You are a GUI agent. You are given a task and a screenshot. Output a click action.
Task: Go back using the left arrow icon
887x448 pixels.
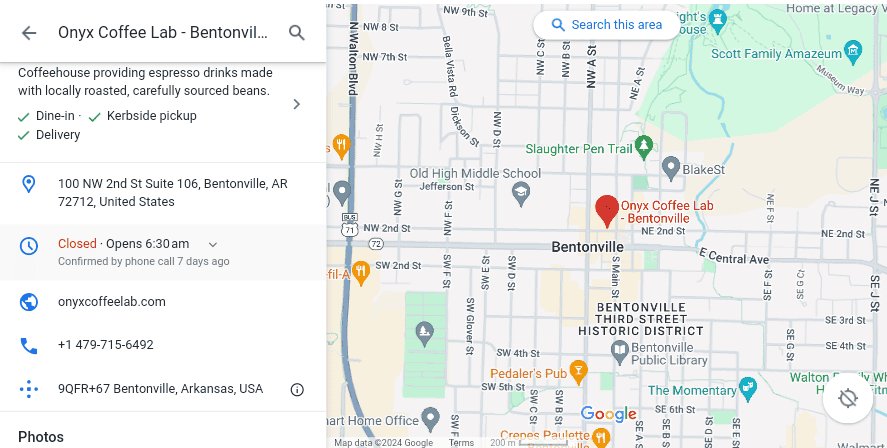[29, 33]
